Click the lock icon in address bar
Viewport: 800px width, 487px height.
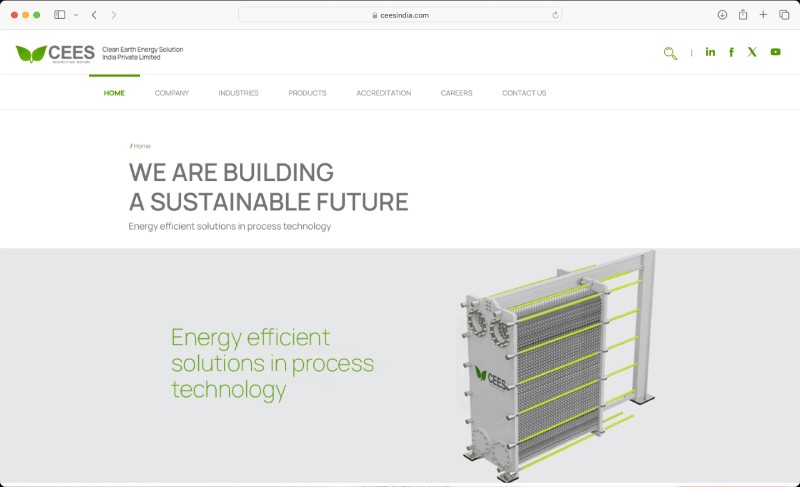pyautogui.click(x=375, y=15)
